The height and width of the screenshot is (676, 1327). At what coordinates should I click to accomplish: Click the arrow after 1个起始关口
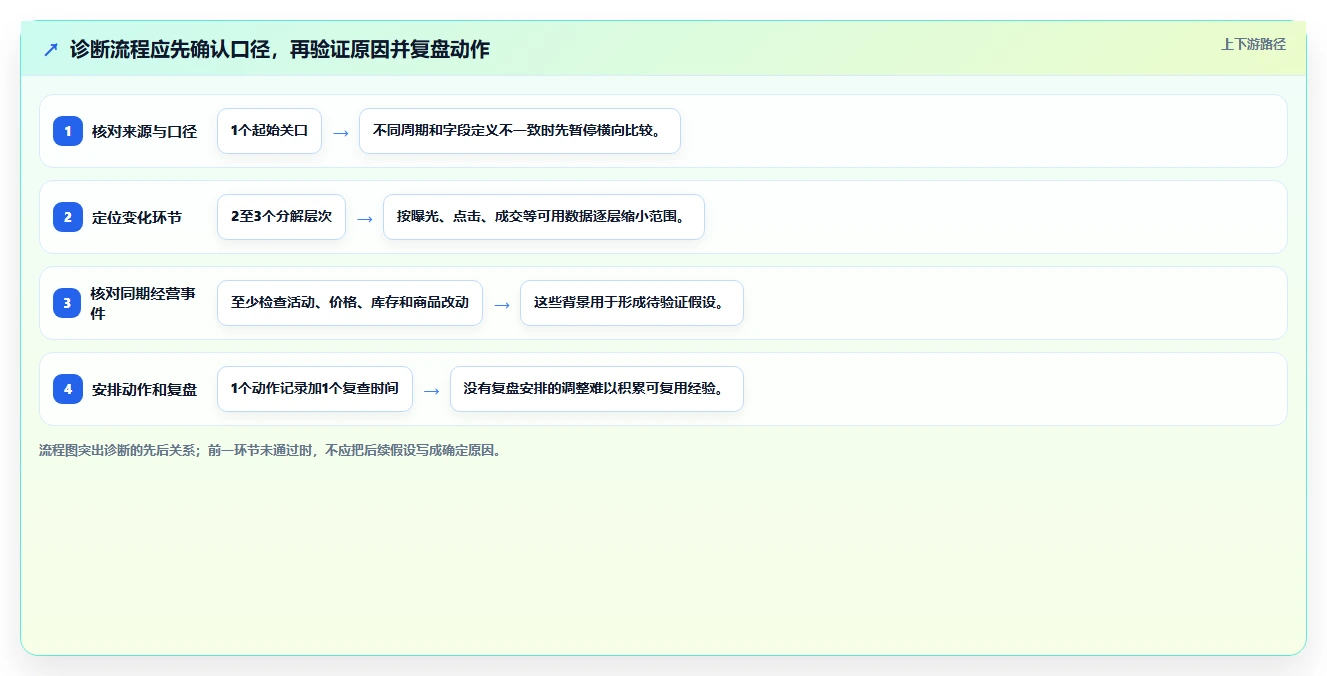tap(341, 132)
